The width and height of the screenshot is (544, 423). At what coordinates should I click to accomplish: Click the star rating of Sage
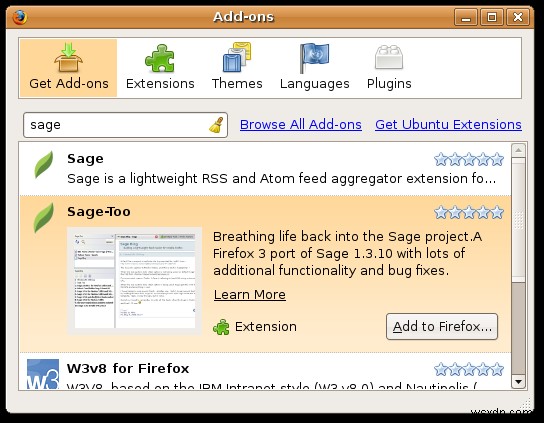point(469,159)
